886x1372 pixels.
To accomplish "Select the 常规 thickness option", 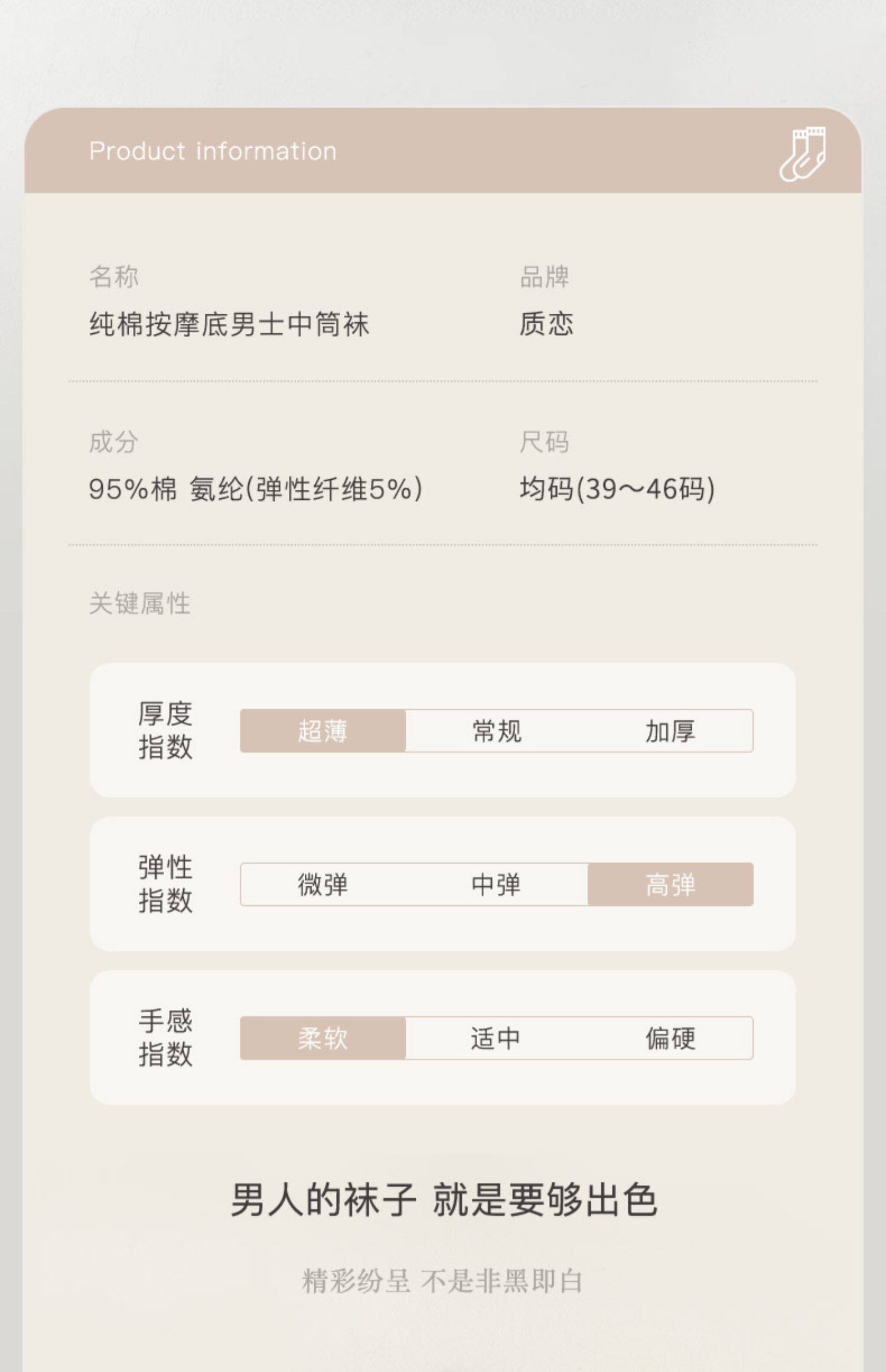I will tap(496, 731).
